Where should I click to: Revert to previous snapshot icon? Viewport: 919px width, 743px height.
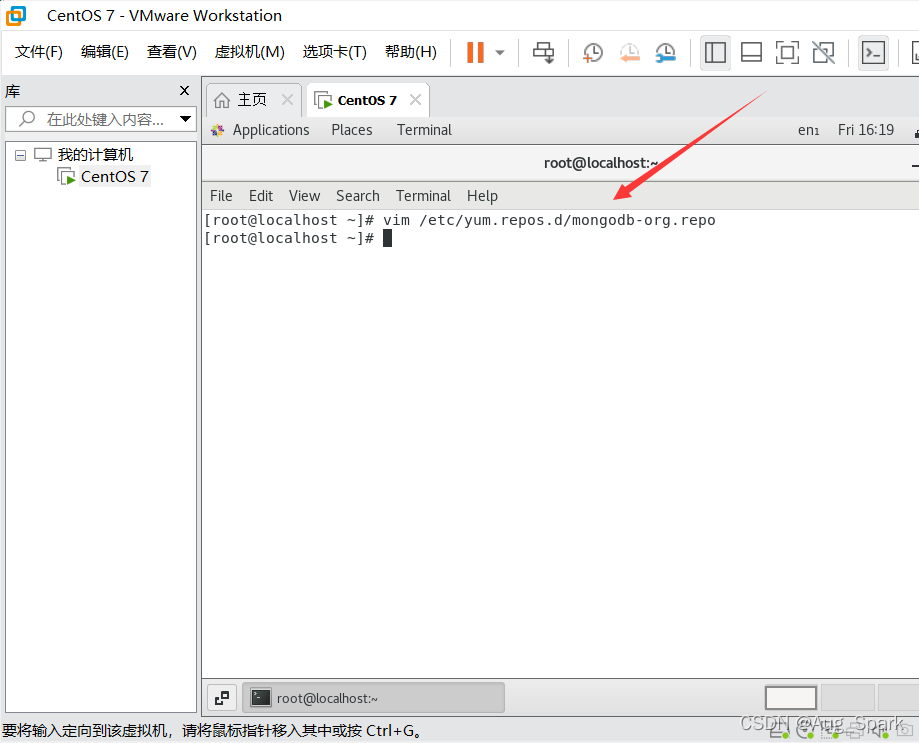pos(629,52)
